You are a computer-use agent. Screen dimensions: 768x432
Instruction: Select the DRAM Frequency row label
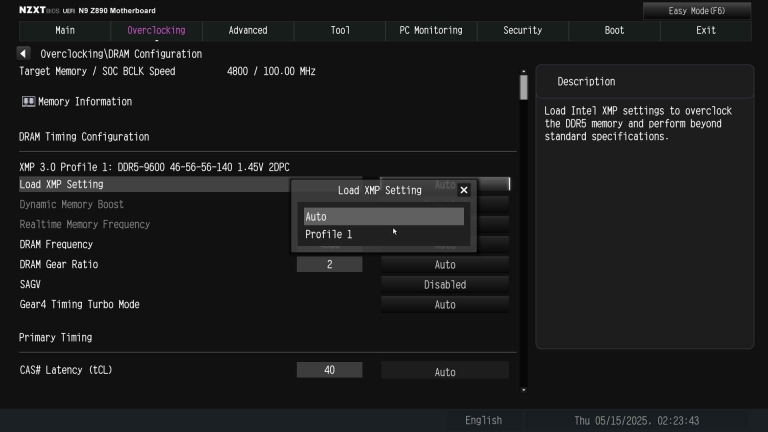pos(56,244)
